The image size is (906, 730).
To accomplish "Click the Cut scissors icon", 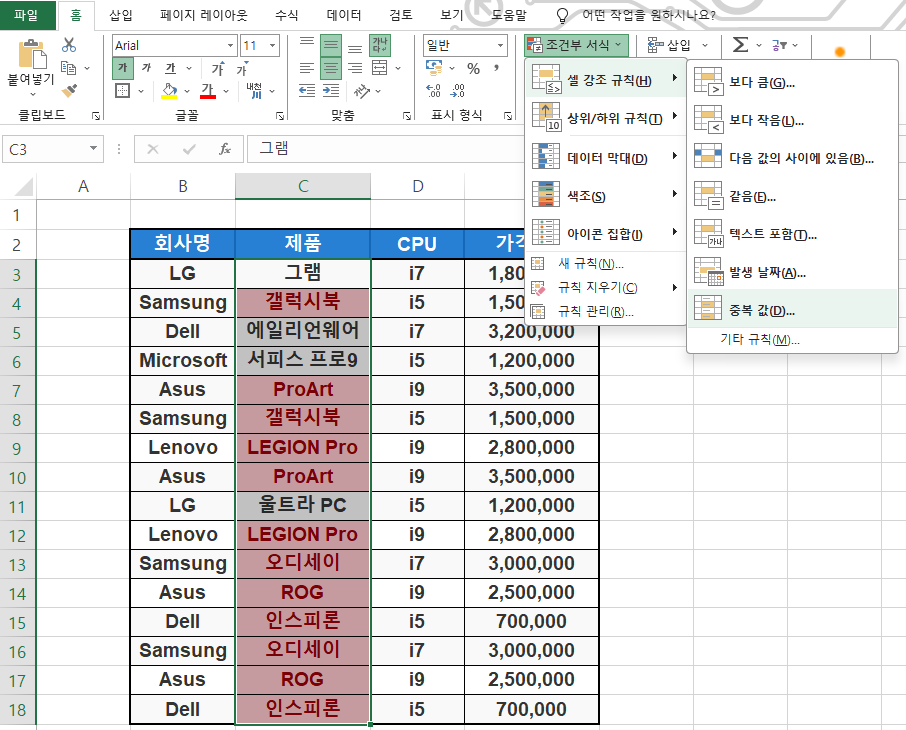I will (x=69, y=45).
